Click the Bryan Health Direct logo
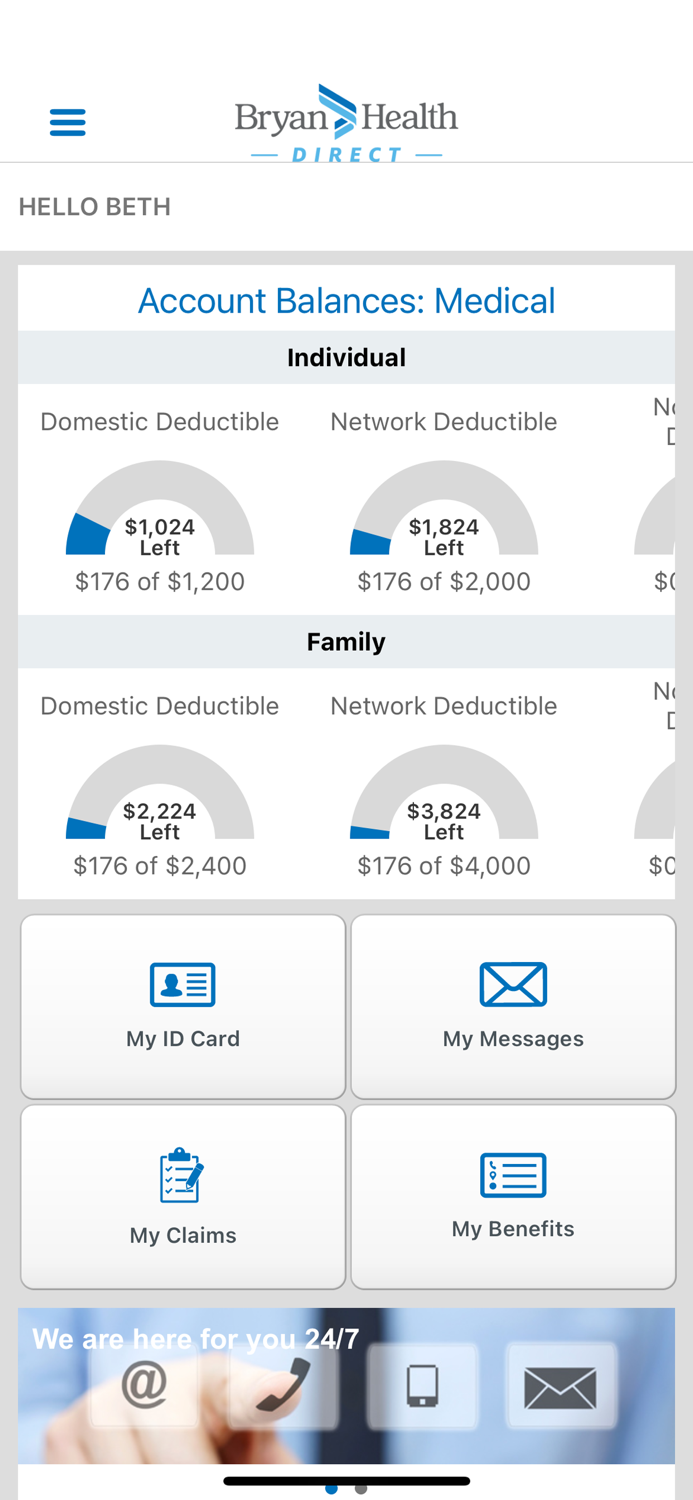 click(346, 118)
